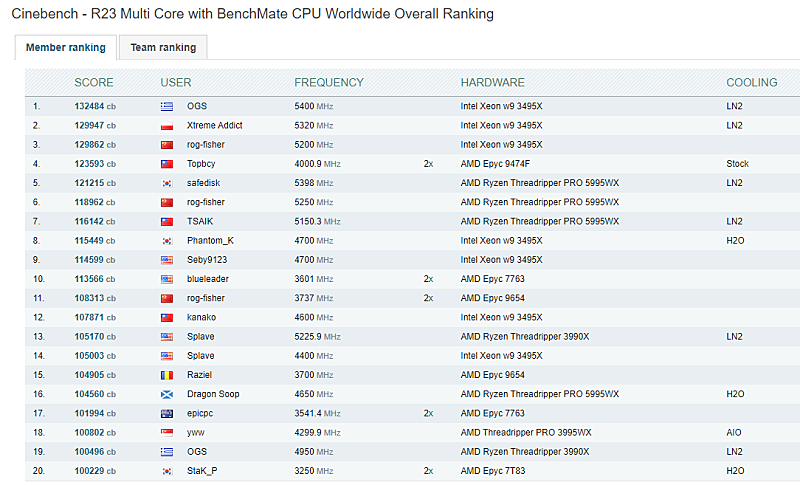Click the China flag in rank 11 row
800x485 pixels.
(167, 298)
